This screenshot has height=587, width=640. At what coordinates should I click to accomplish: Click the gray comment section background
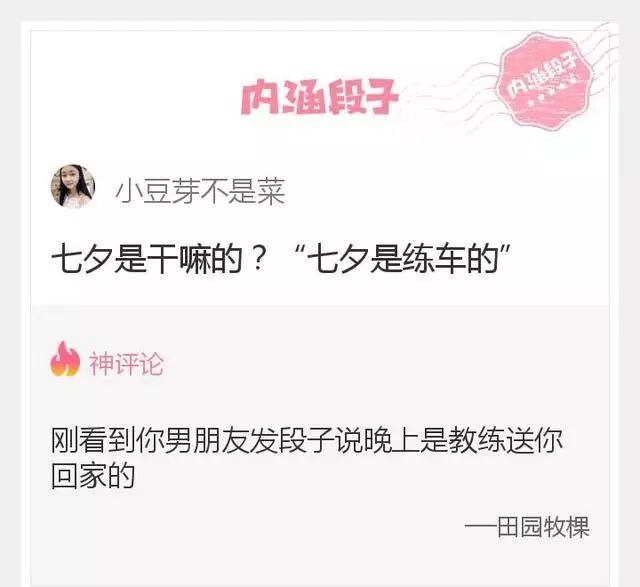point(320,408)
